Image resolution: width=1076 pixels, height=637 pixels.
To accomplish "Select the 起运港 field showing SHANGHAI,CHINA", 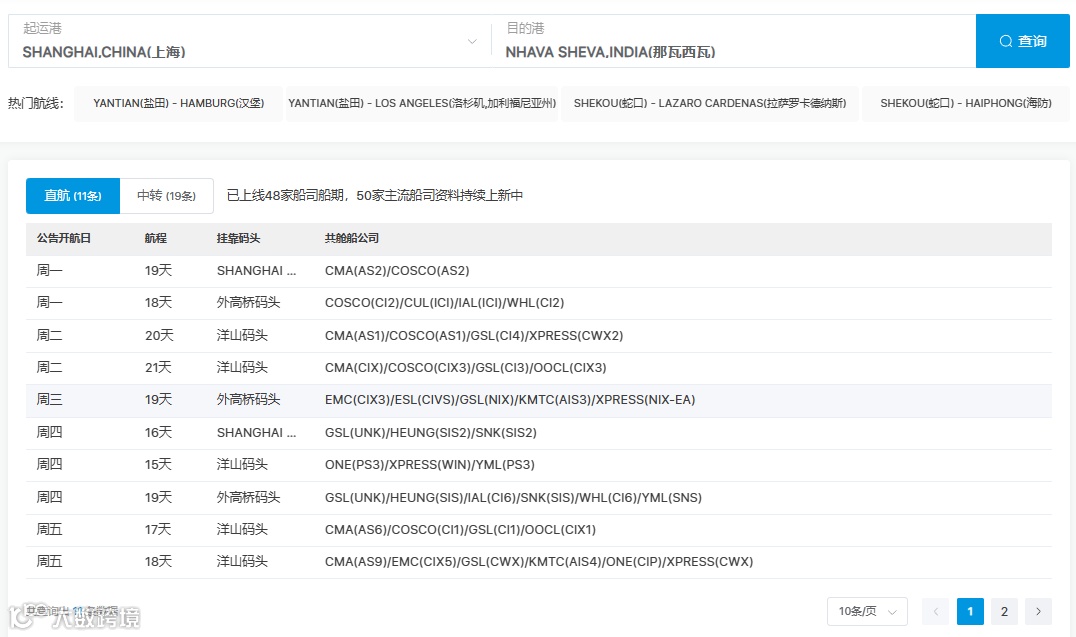I will click(x=249, y=41).
